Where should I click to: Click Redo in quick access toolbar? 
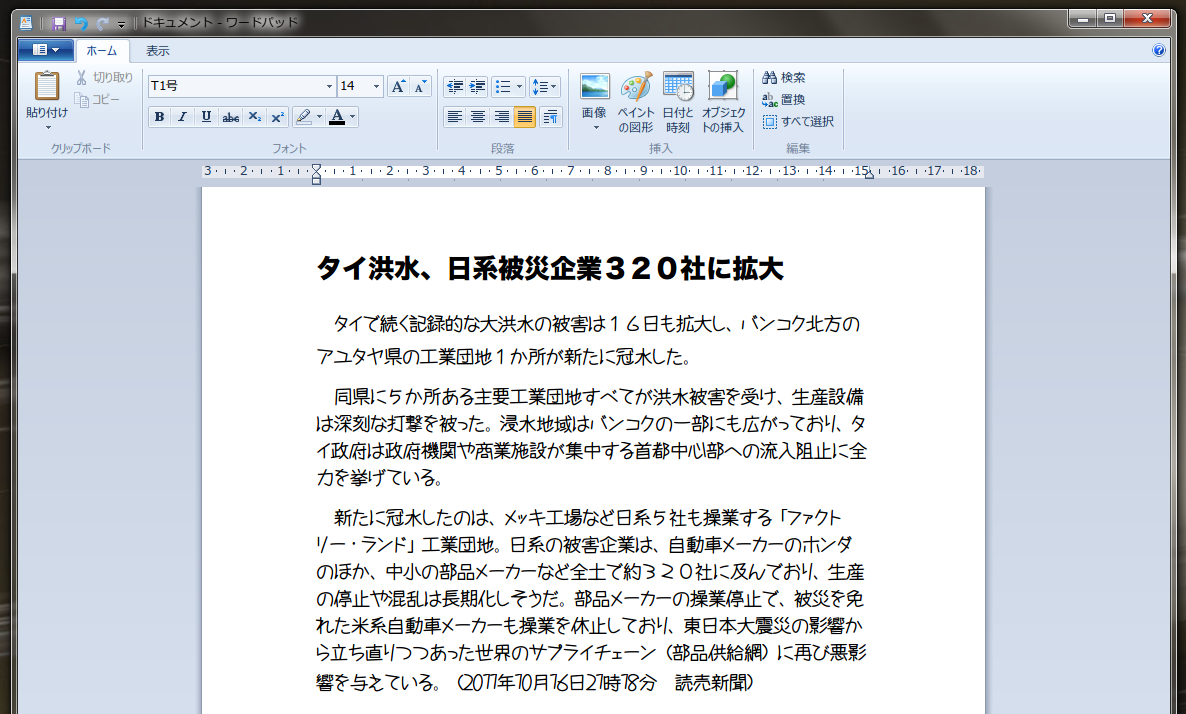102,23
